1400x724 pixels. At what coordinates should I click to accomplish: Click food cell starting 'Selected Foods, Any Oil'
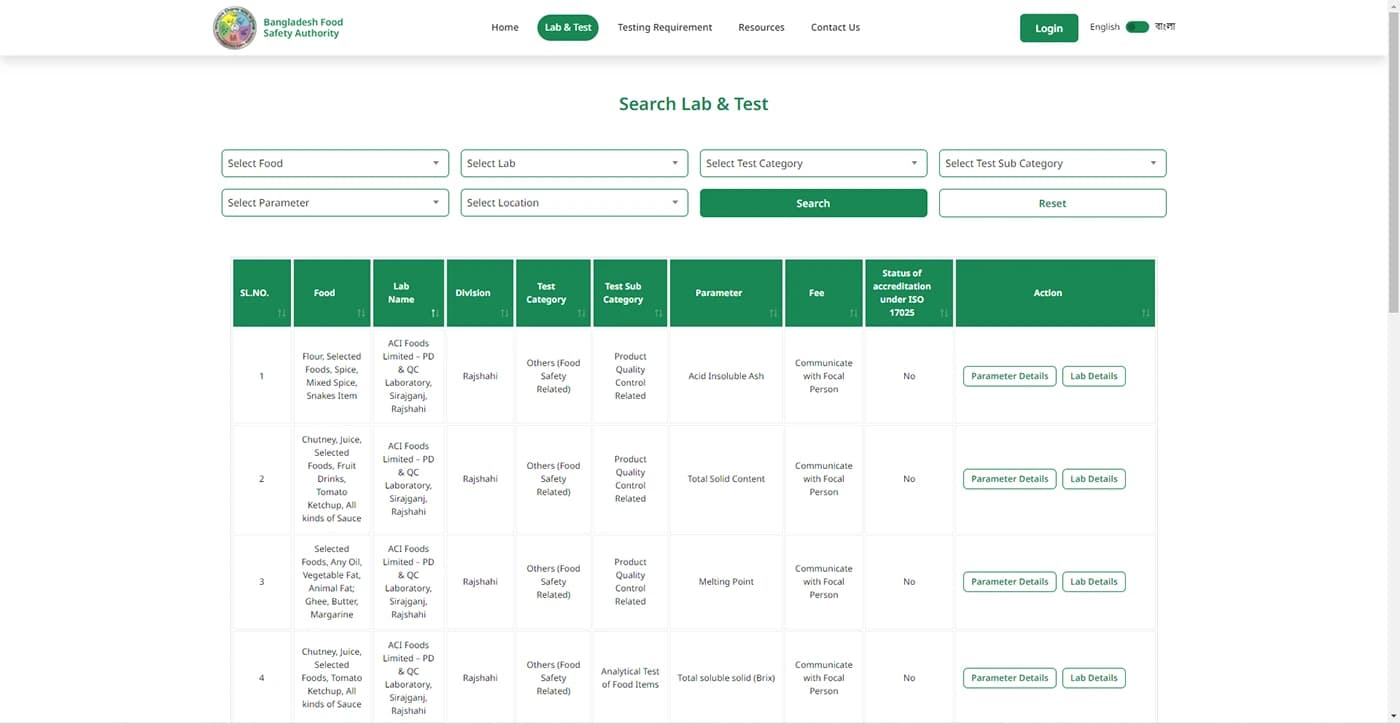331,582
